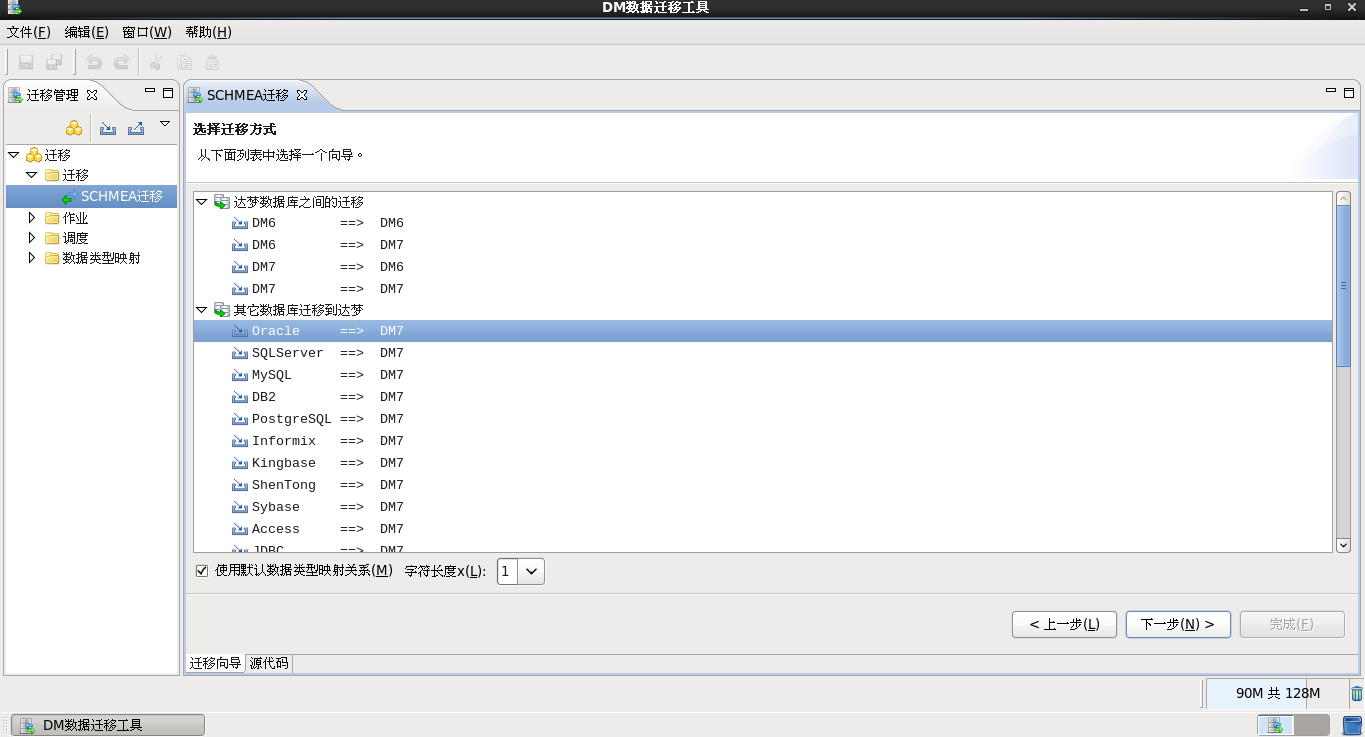Screen dimensions: 1365x737
Task: Close the SCHMEA迁移 editor tab
Action: point(302,95)
